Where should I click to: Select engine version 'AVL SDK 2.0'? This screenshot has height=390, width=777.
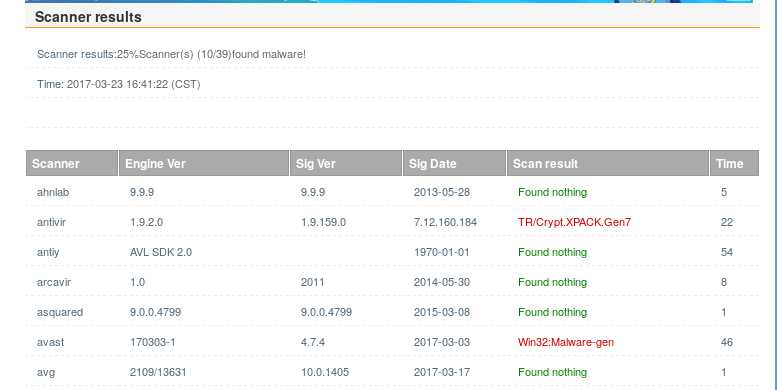click(x=161, y=252)
